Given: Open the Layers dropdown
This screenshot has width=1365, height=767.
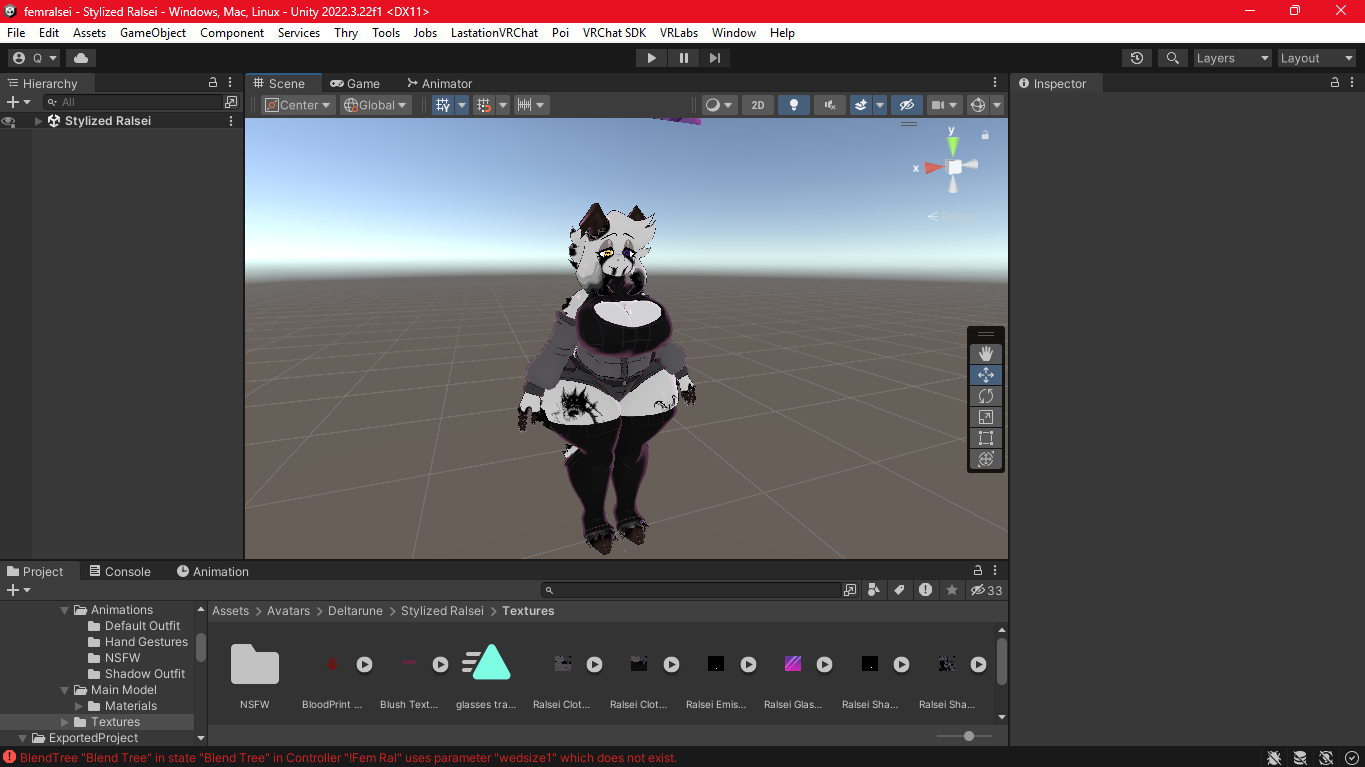Looking at the screenshot, I should point(1232,58).
